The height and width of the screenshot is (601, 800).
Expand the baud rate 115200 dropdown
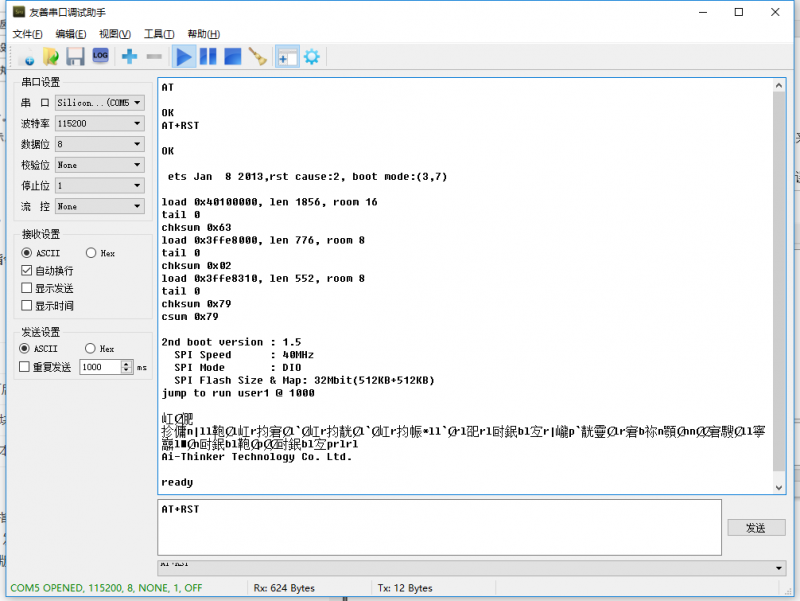coord(100,123)
